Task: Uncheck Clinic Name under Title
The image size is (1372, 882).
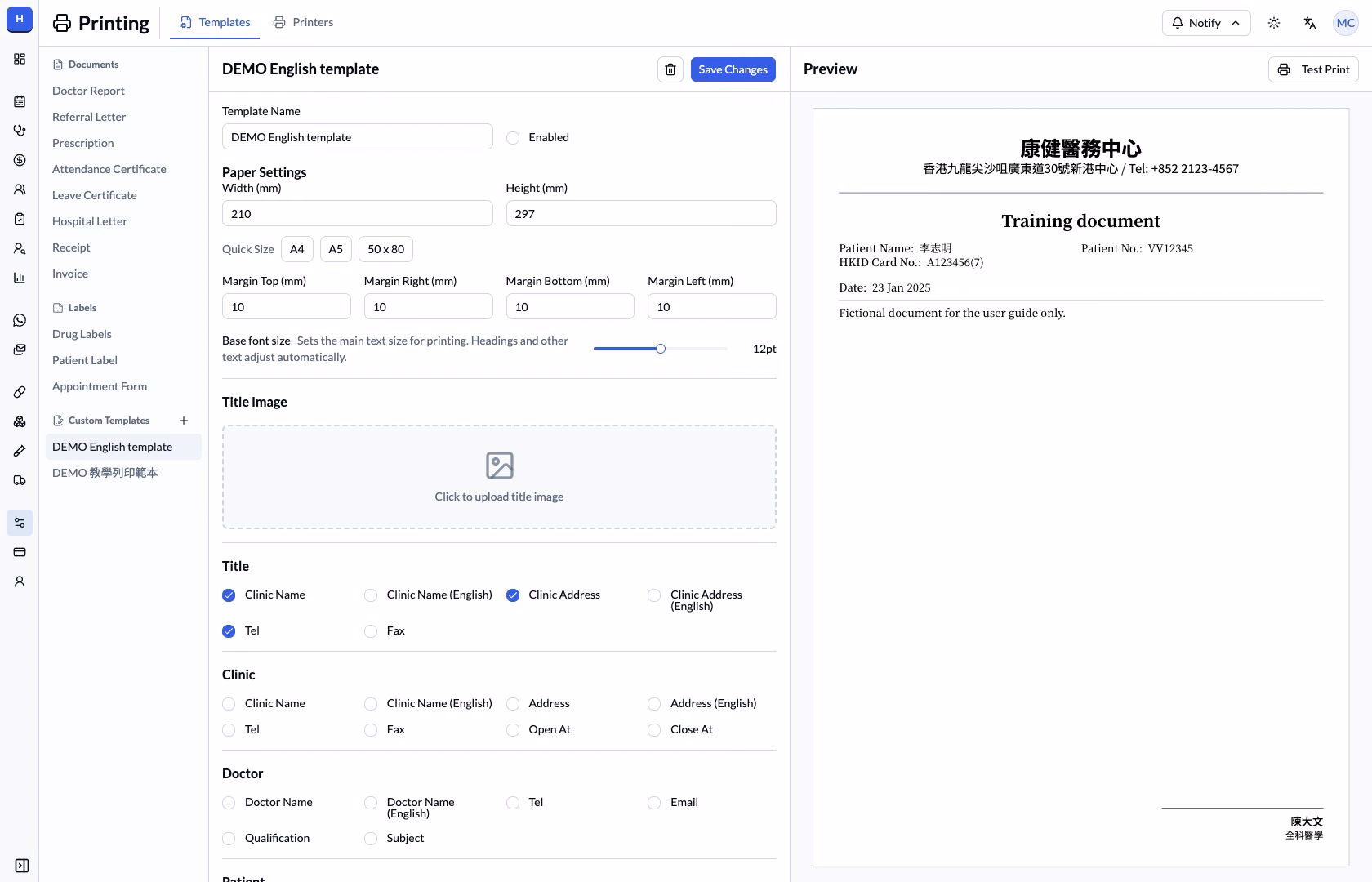Action: 229,595
